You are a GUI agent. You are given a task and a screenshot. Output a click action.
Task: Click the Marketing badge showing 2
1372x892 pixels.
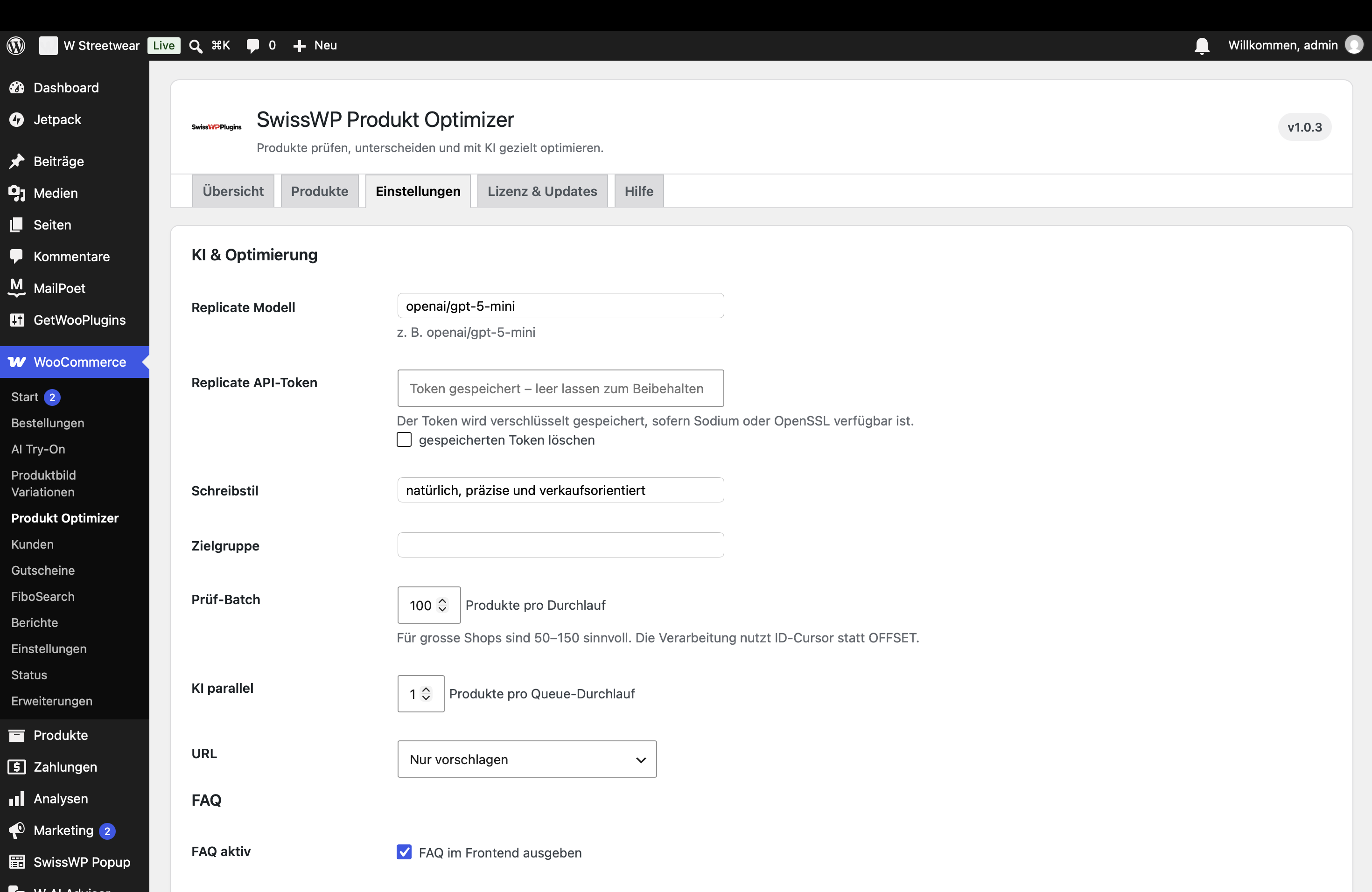(107, 831)
